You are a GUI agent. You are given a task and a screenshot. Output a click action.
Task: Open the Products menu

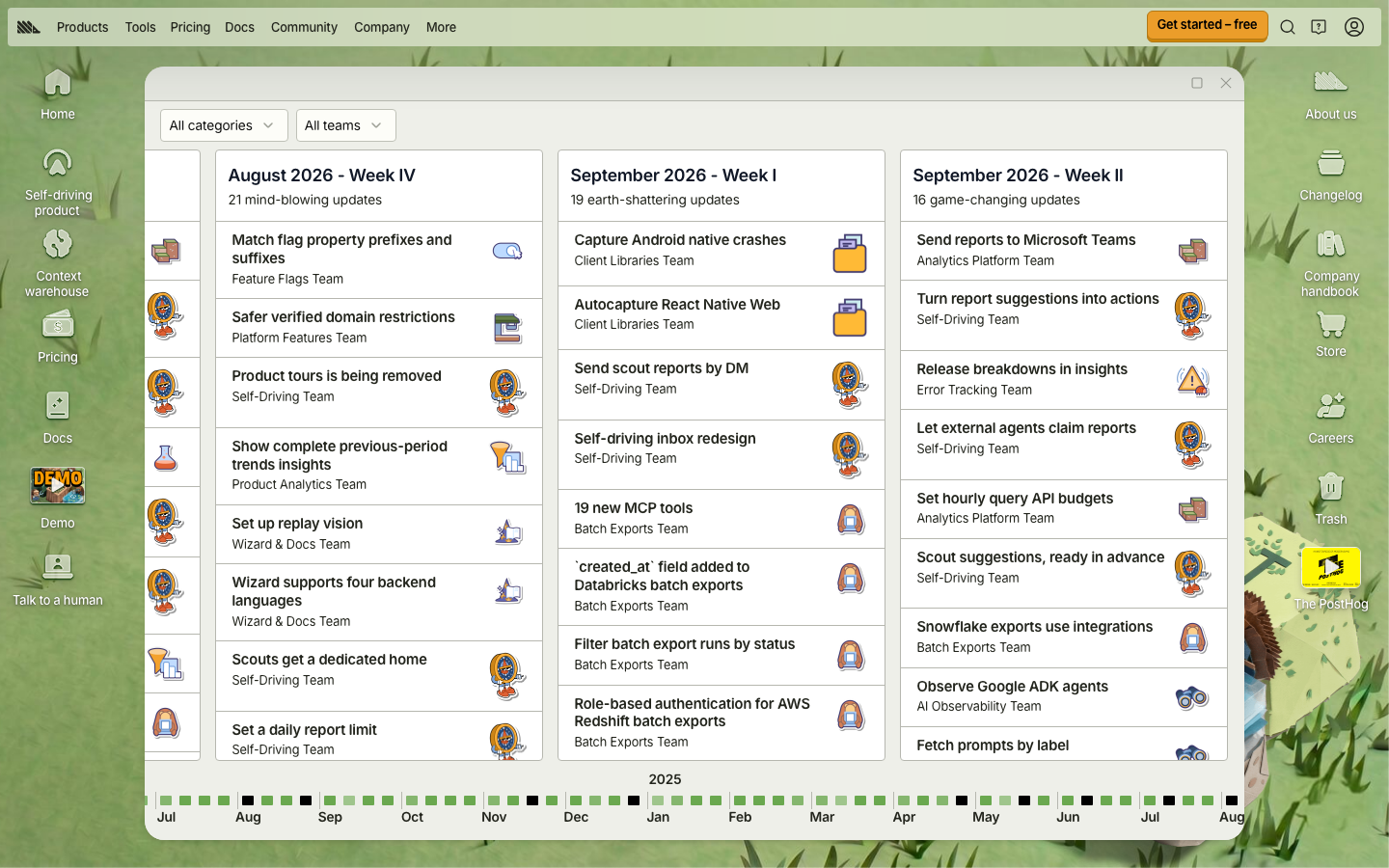click(x=83, y=27)
